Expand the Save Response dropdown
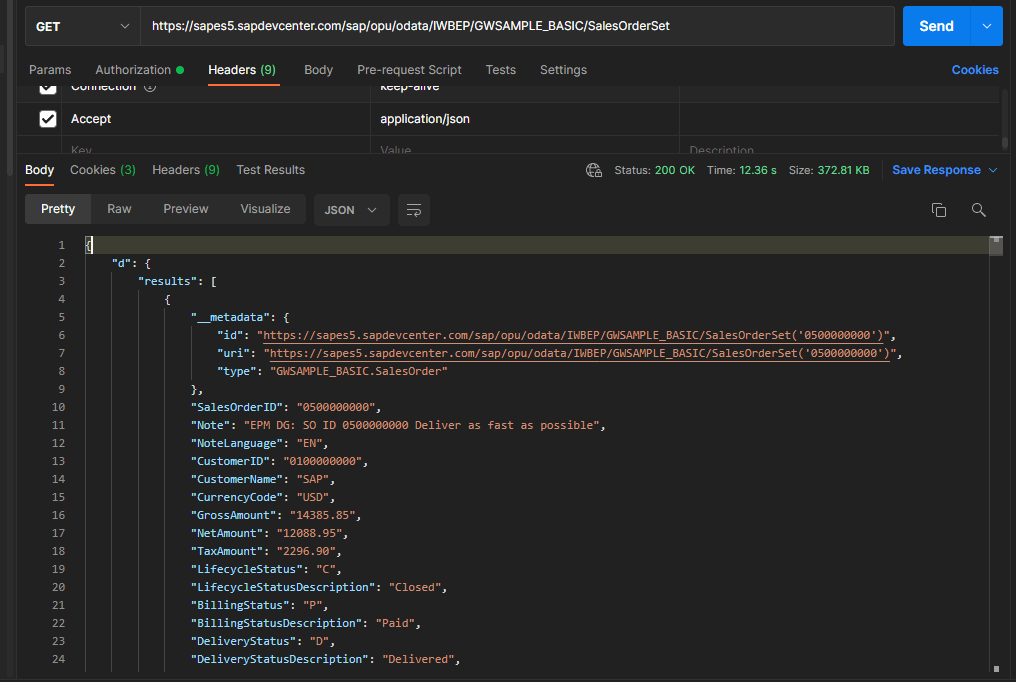 click(993, 170)
